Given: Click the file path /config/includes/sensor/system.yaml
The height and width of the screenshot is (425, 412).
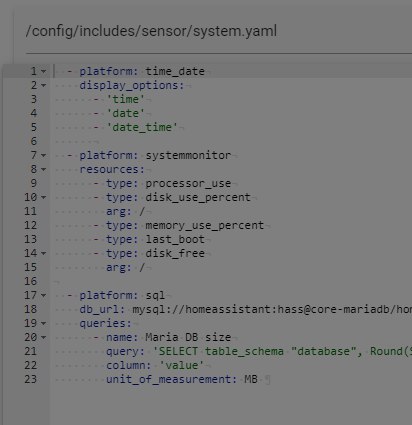Looking at the screenshot, I should pyautogui.click(x=151, y=31).
